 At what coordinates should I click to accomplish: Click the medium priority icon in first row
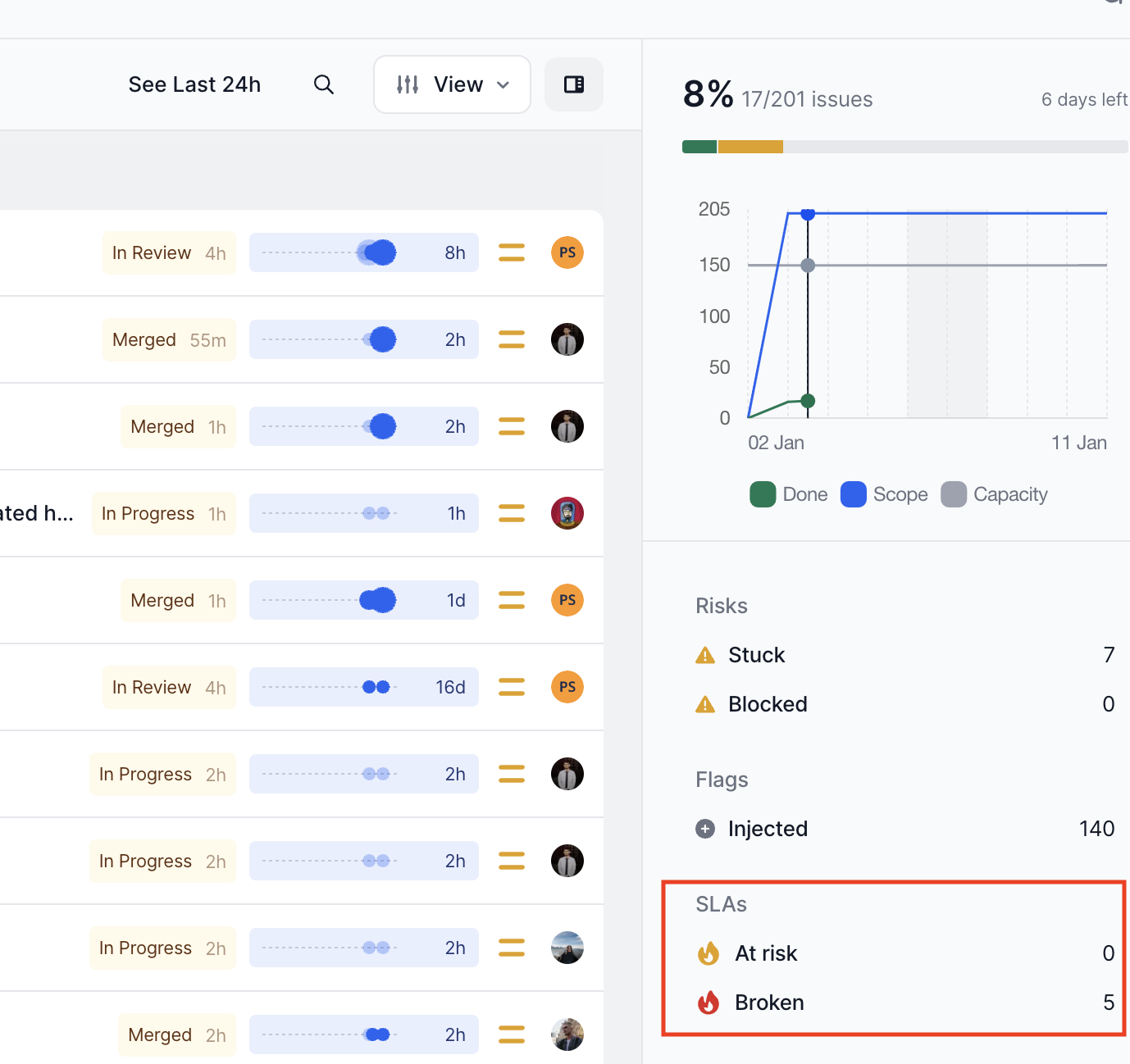(x=512, y=252)
